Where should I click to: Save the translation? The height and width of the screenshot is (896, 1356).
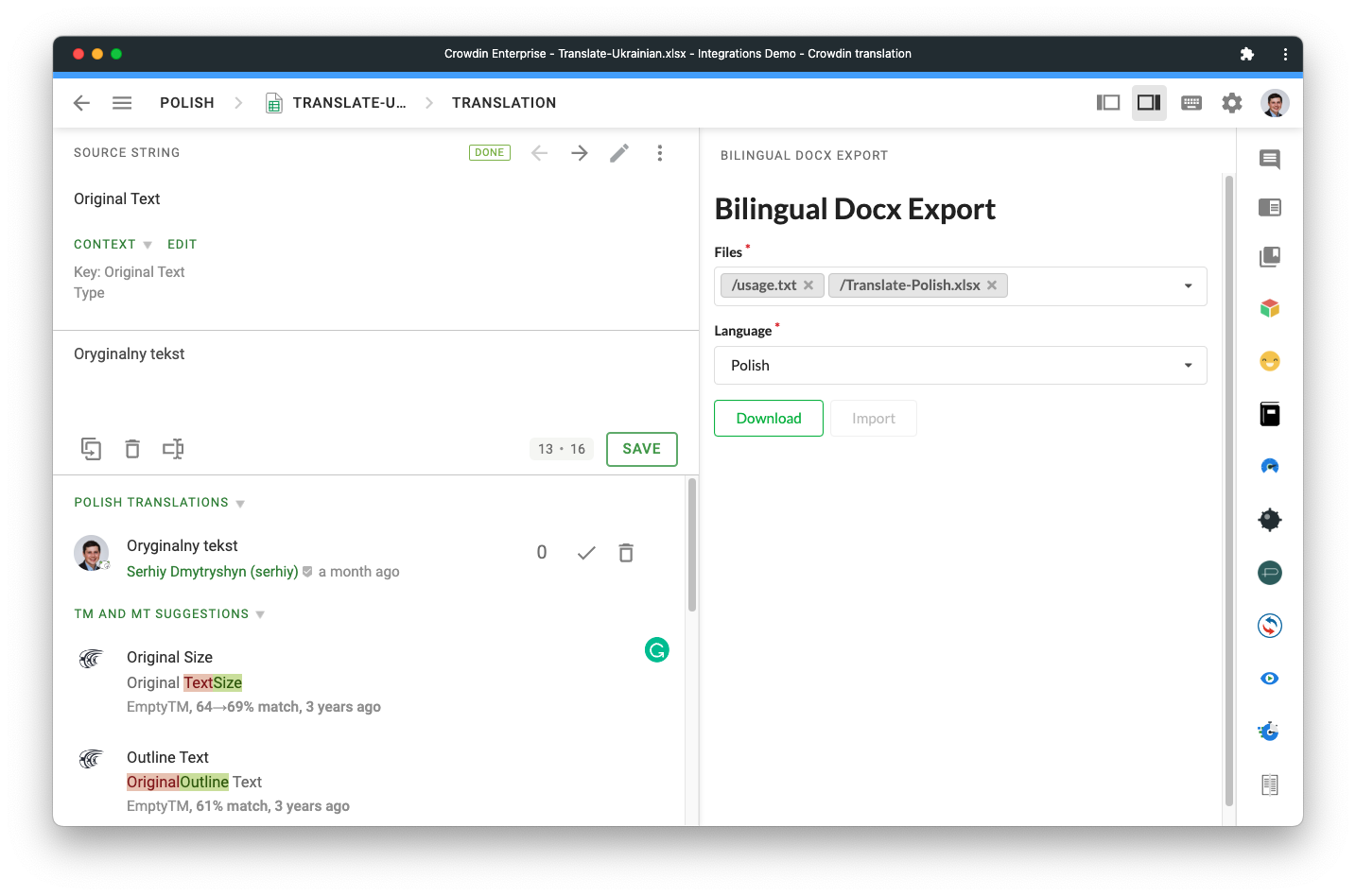click(x=642, y=449)
